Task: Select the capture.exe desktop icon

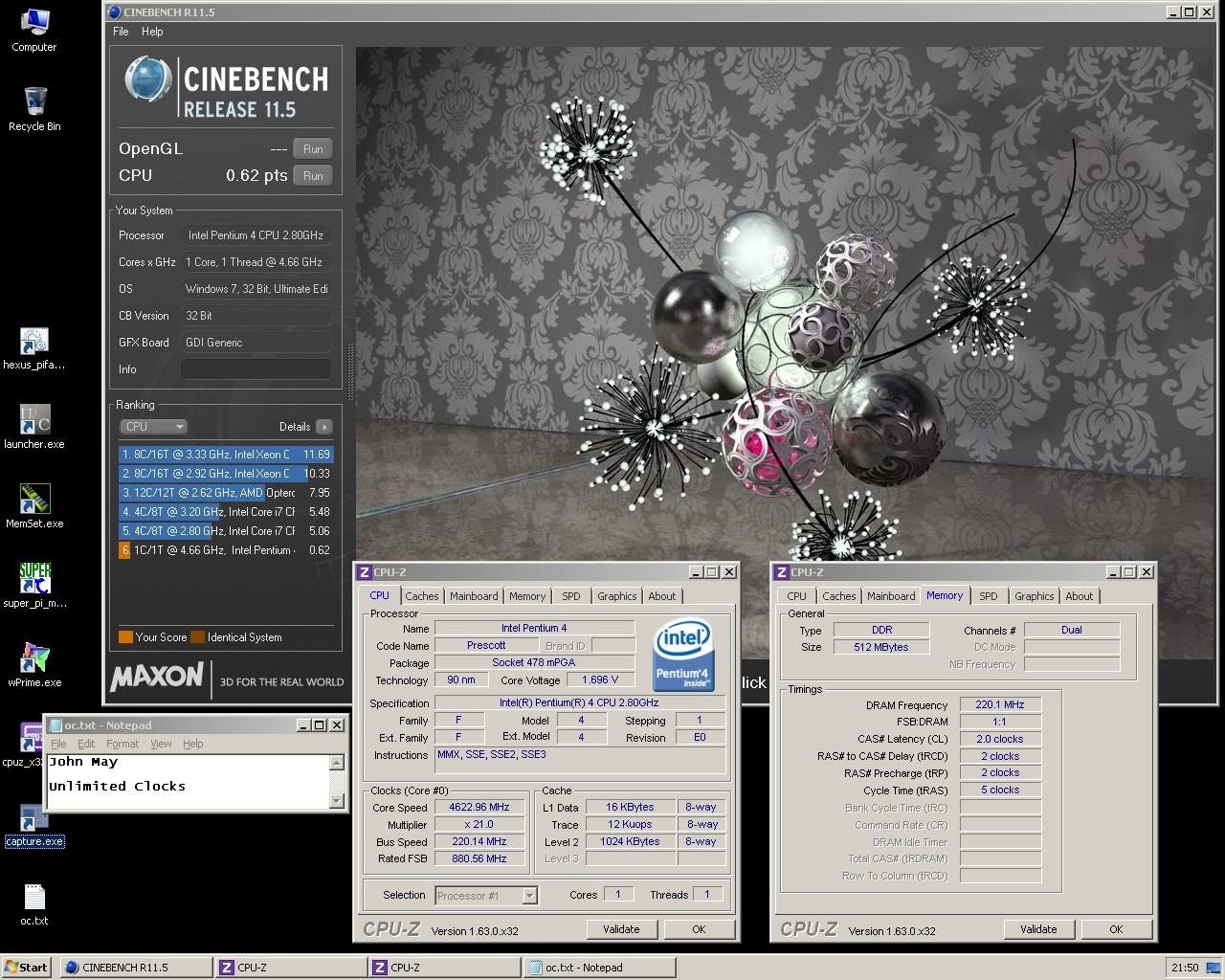Action: click(x=34, y=825)
